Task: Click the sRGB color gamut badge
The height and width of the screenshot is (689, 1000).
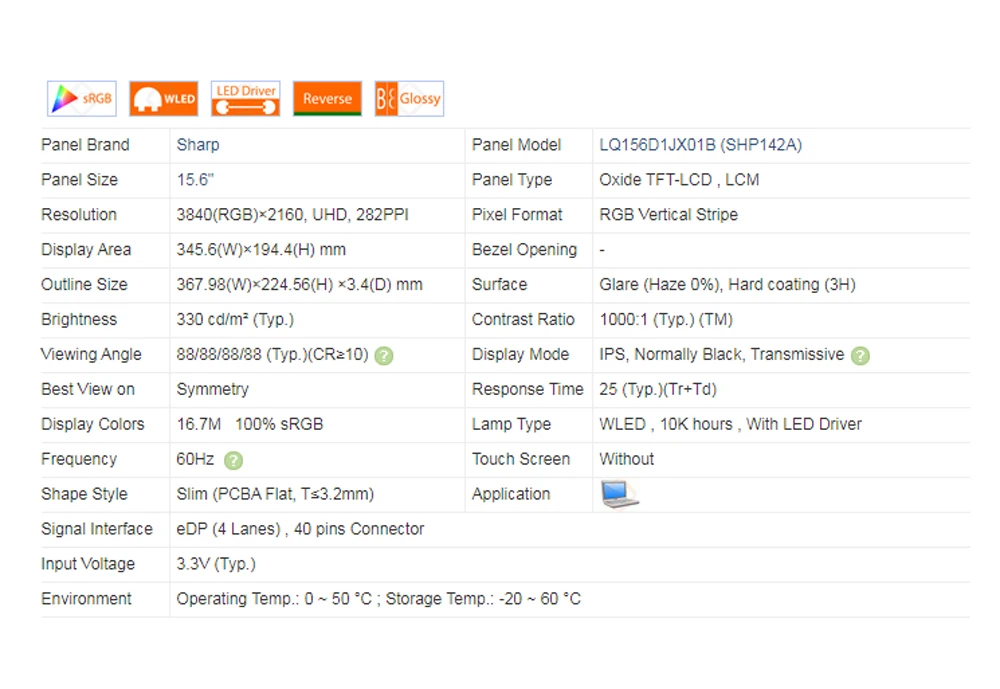Action: tap(82, 99)
